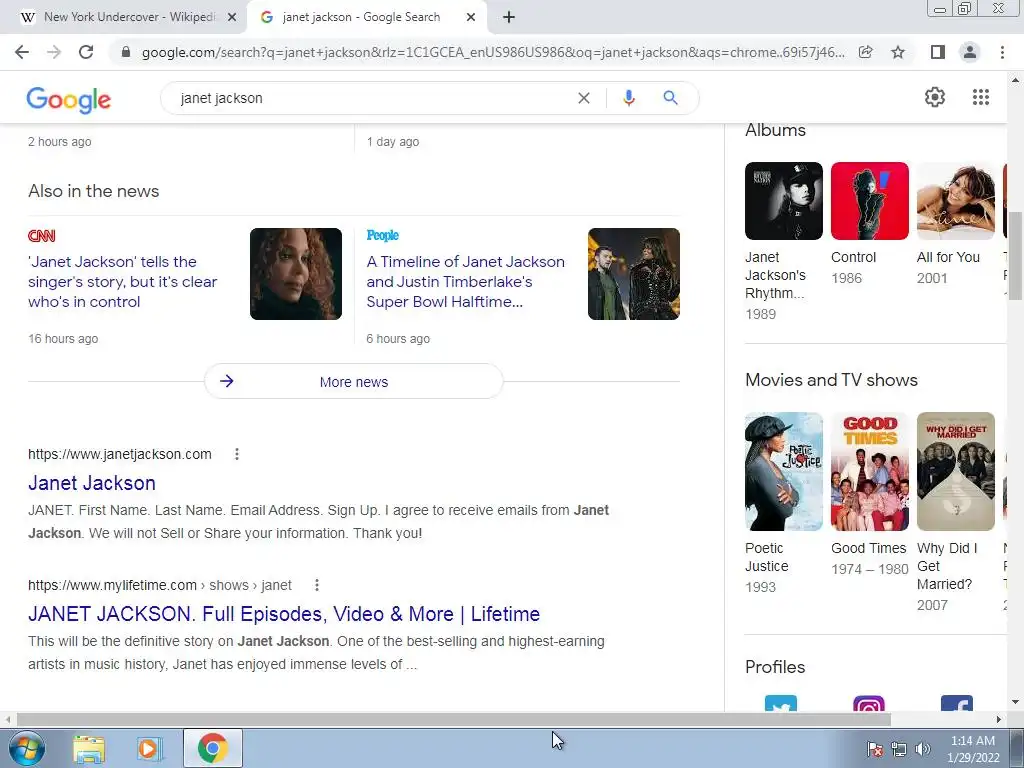Launch Windows Media Player from taskbar
Viewport: 1024px width, 768px height.
149,749
